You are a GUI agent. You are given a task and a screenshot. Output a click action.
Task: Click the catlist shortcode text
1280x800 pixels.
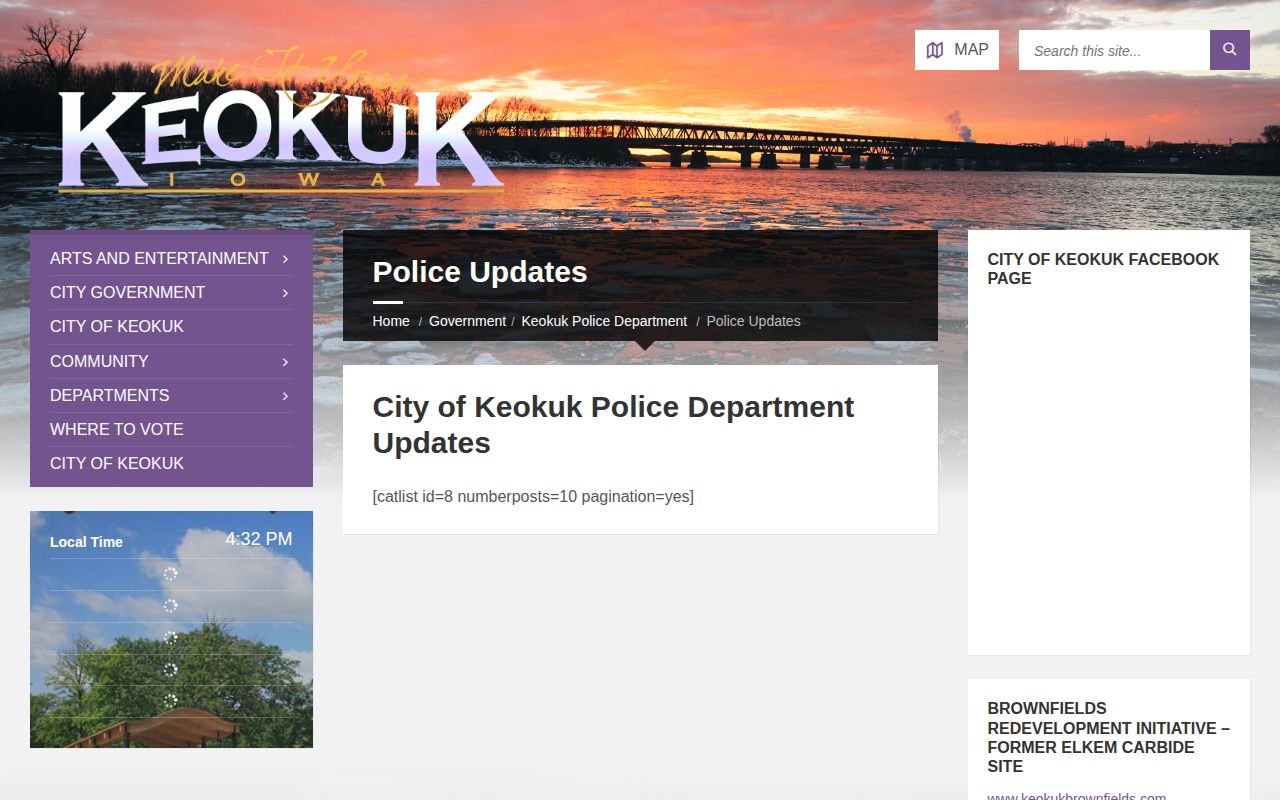533,496
